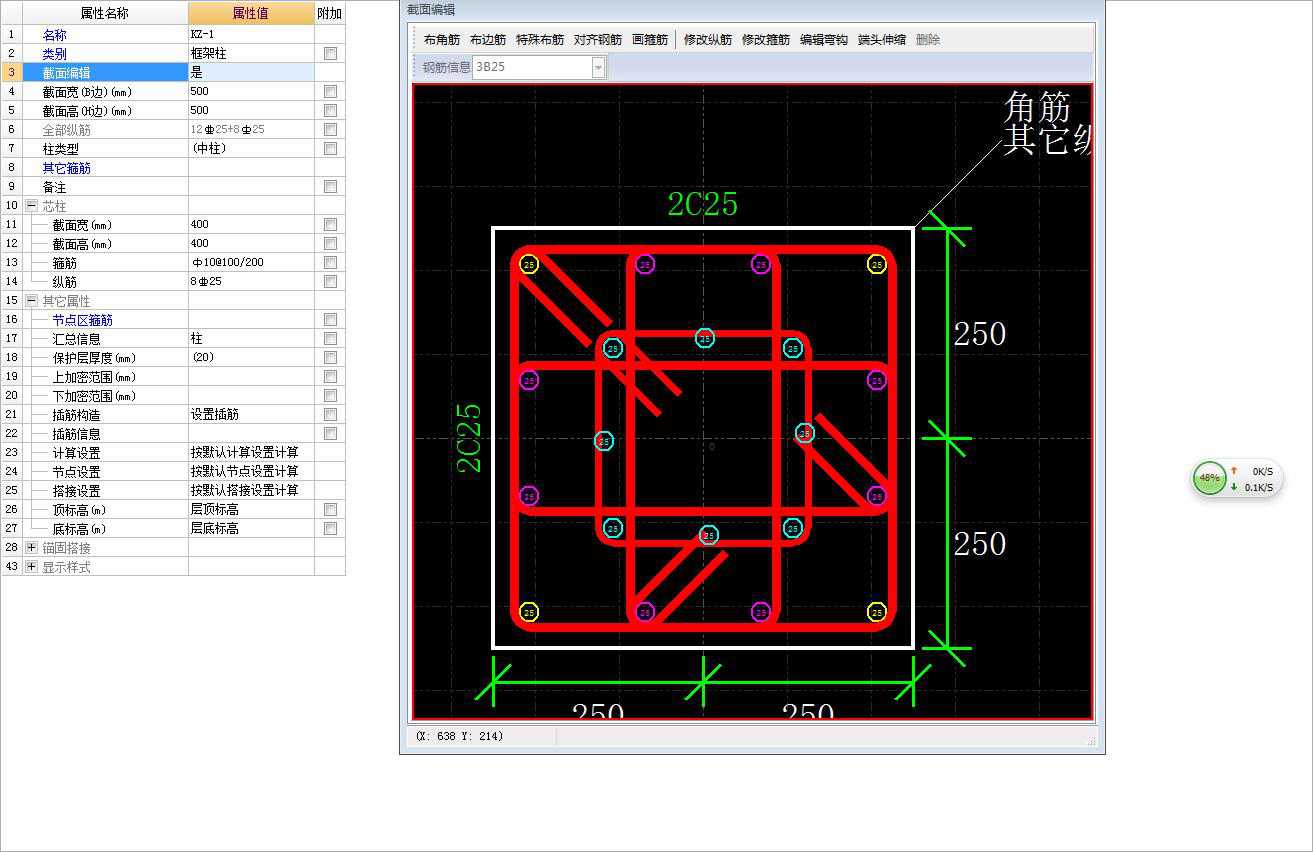Click the 截面编辑 window title bar

point(752,9)
